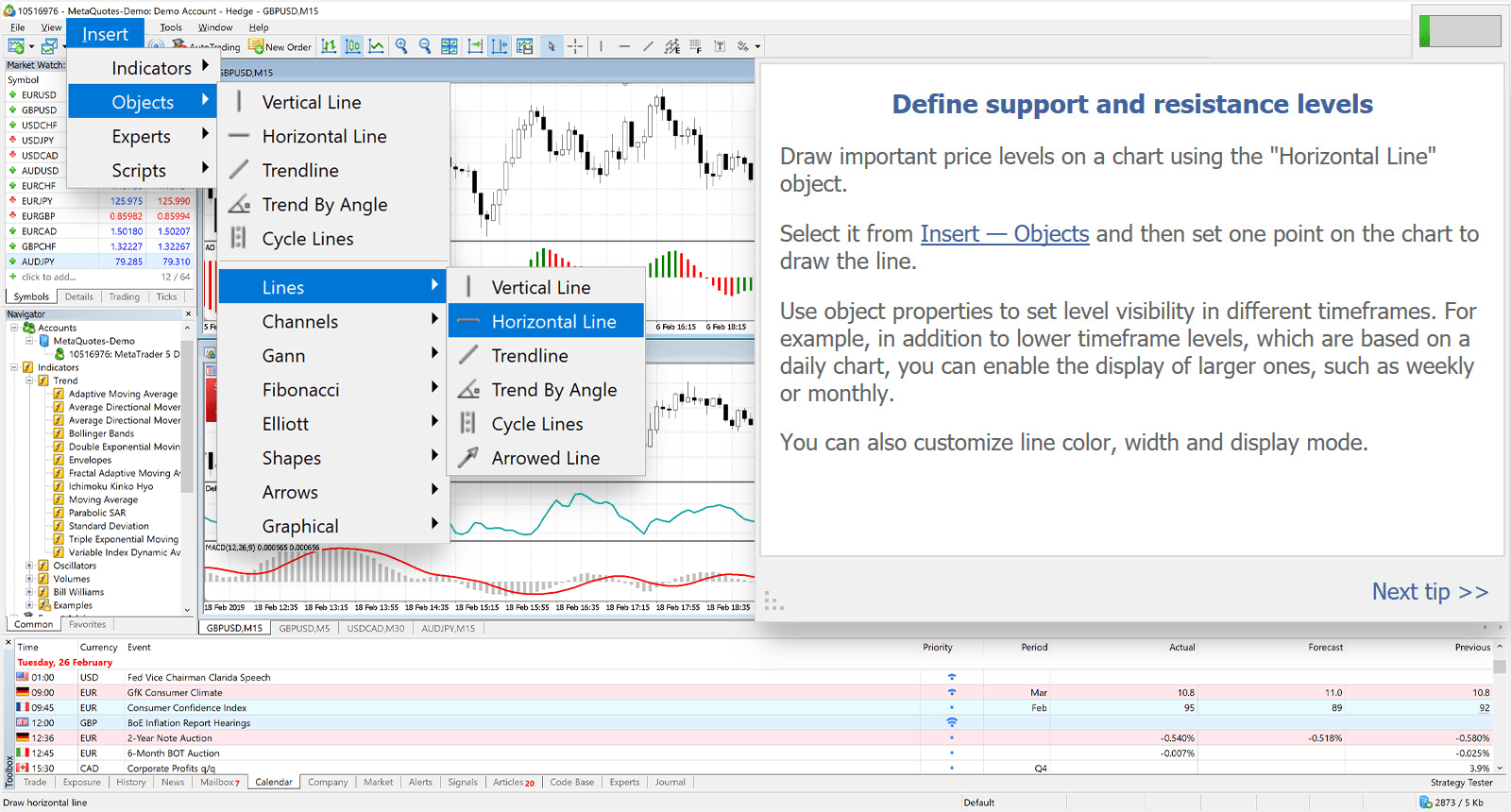The height and width of the screenshot is (812, 1511).
Task: Click the 'Next tip >>' link
Action: pos(1429,592)
